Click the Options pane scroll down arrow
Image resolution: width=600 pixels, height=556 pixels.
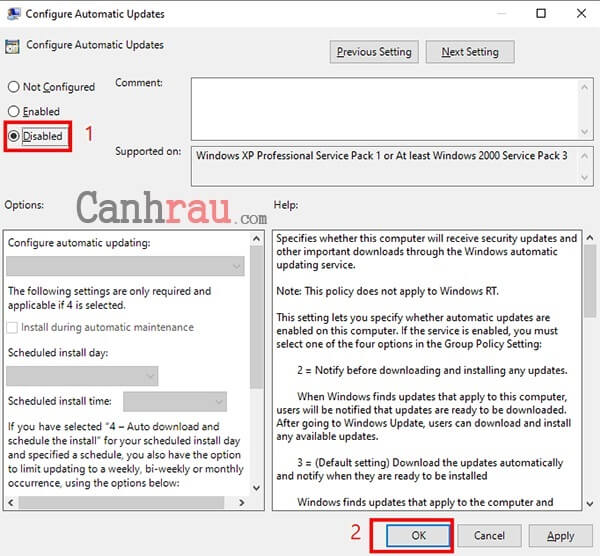tap(256, 488)
